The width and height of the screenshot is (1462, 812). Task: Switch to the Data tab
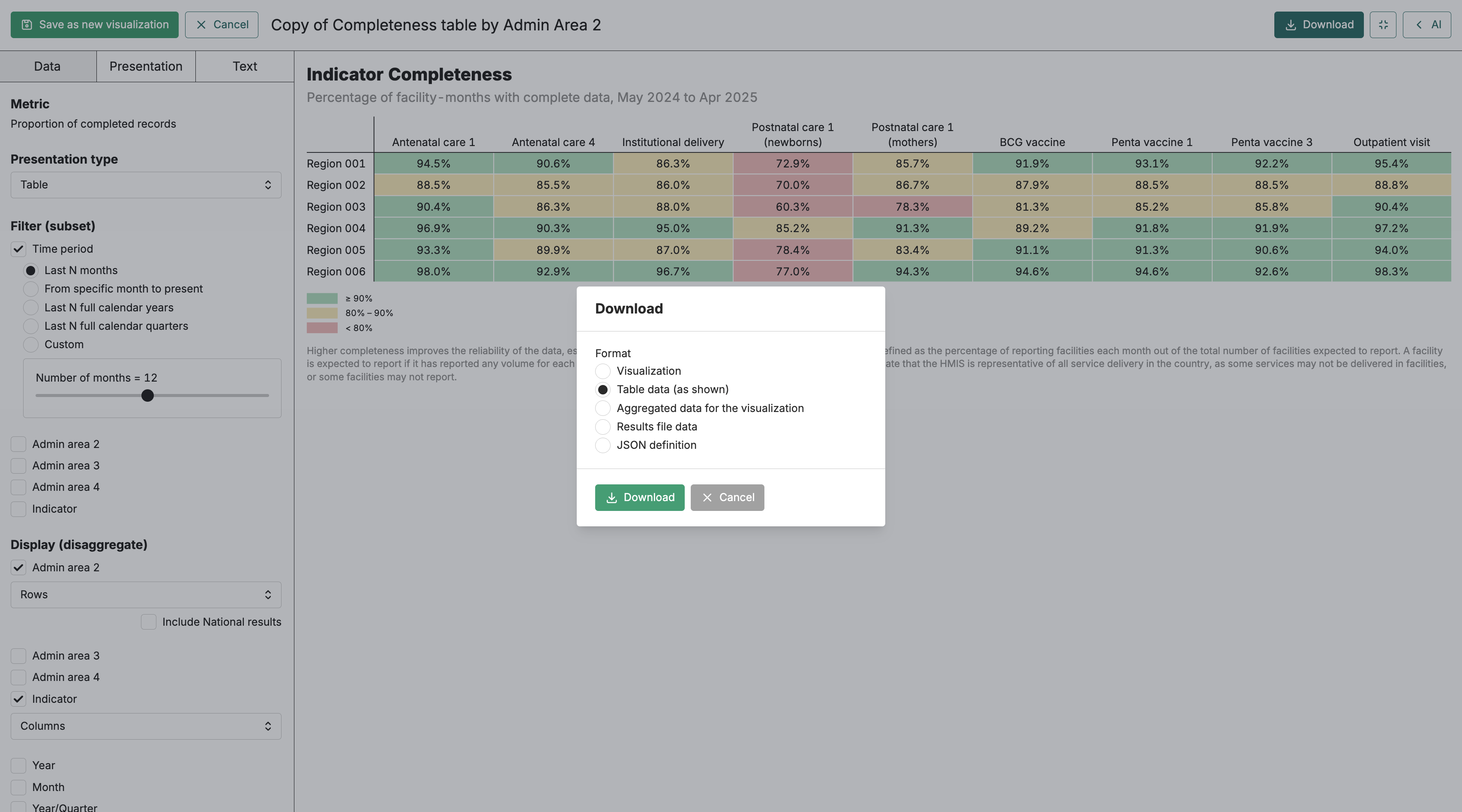48,66
